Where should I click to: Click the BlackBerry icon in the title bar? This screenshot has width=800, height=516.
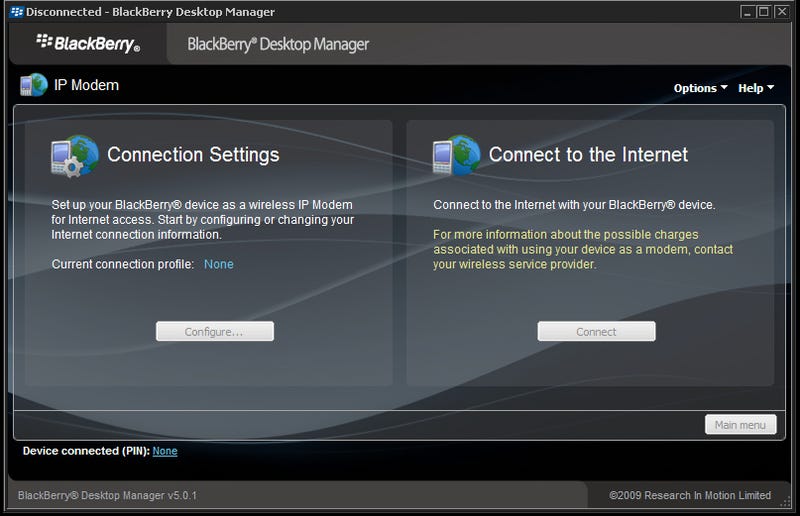pyautogui.click(x=17, y=11)
